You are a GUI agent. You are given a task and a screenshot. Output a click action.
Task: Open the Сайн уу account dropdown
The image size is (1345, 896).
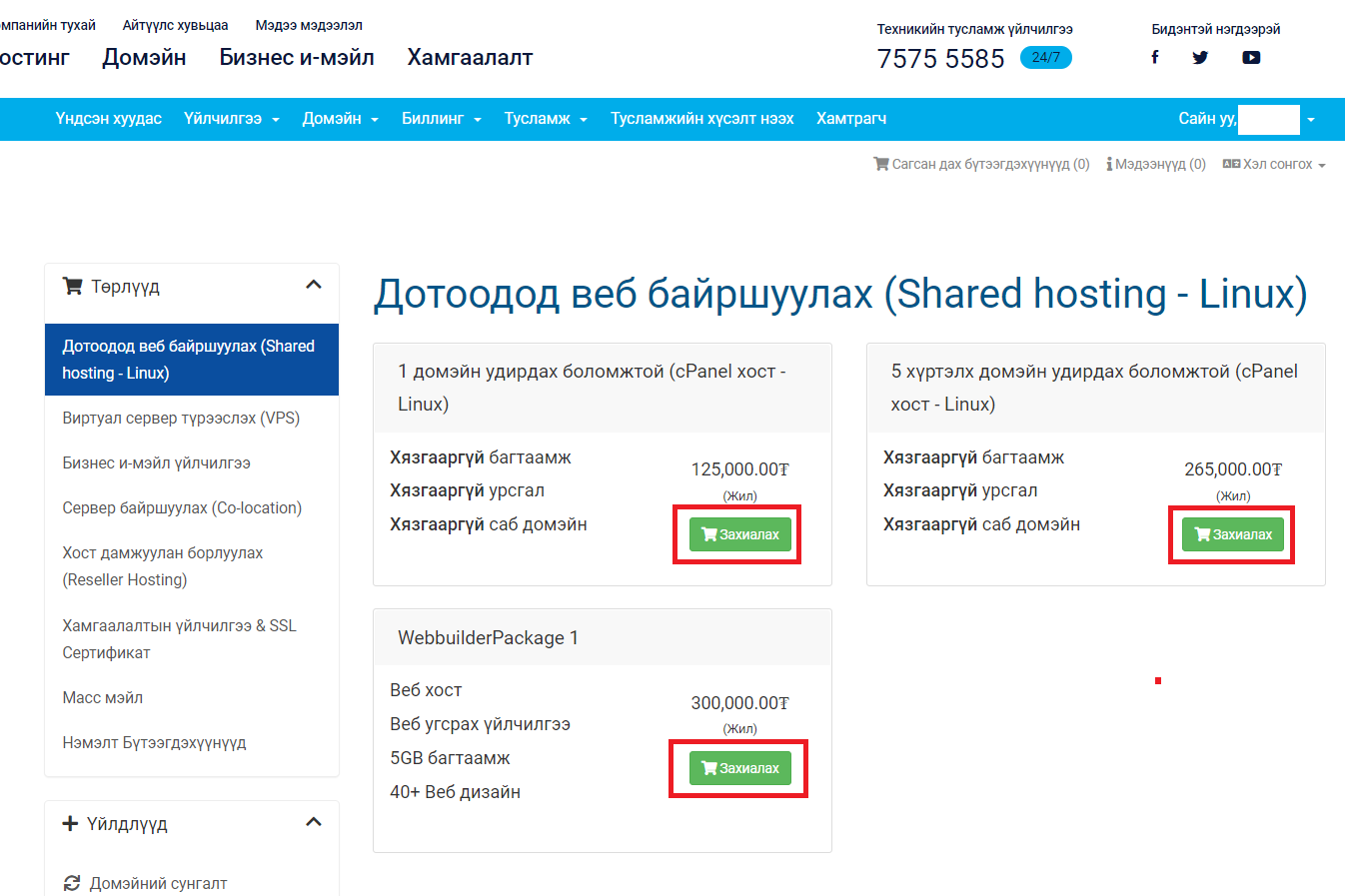tap(1246, 119)
